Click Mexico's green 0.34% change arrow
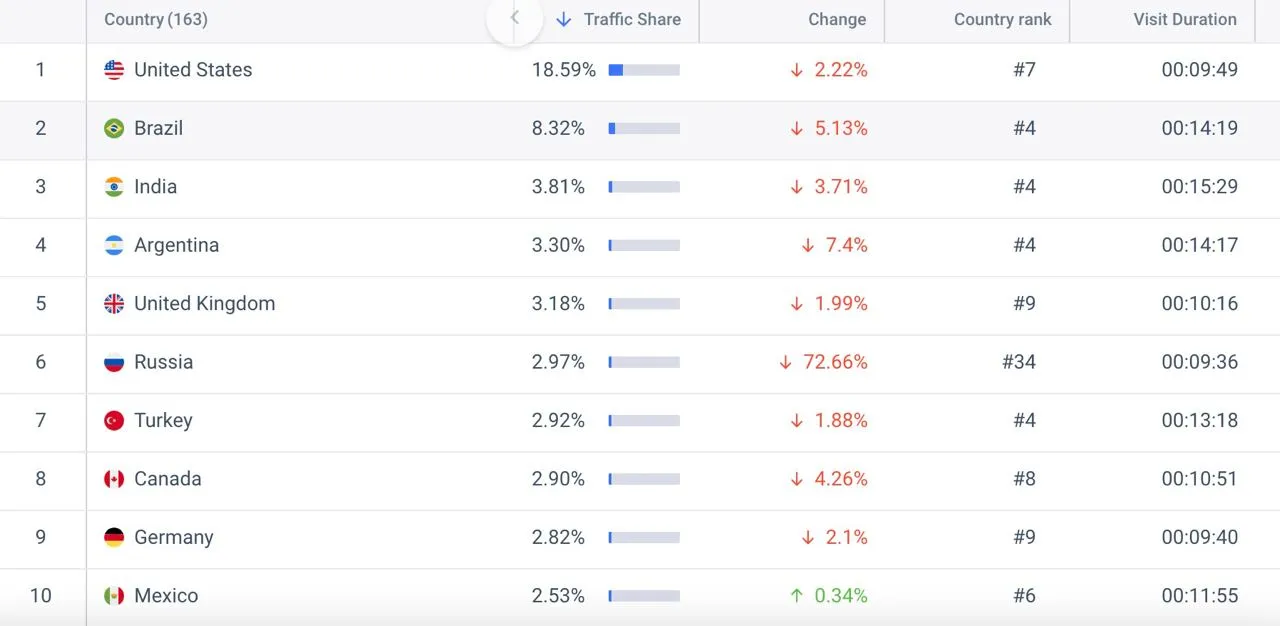The height and width of the screenshot is (626, 1280). [796, 596]
